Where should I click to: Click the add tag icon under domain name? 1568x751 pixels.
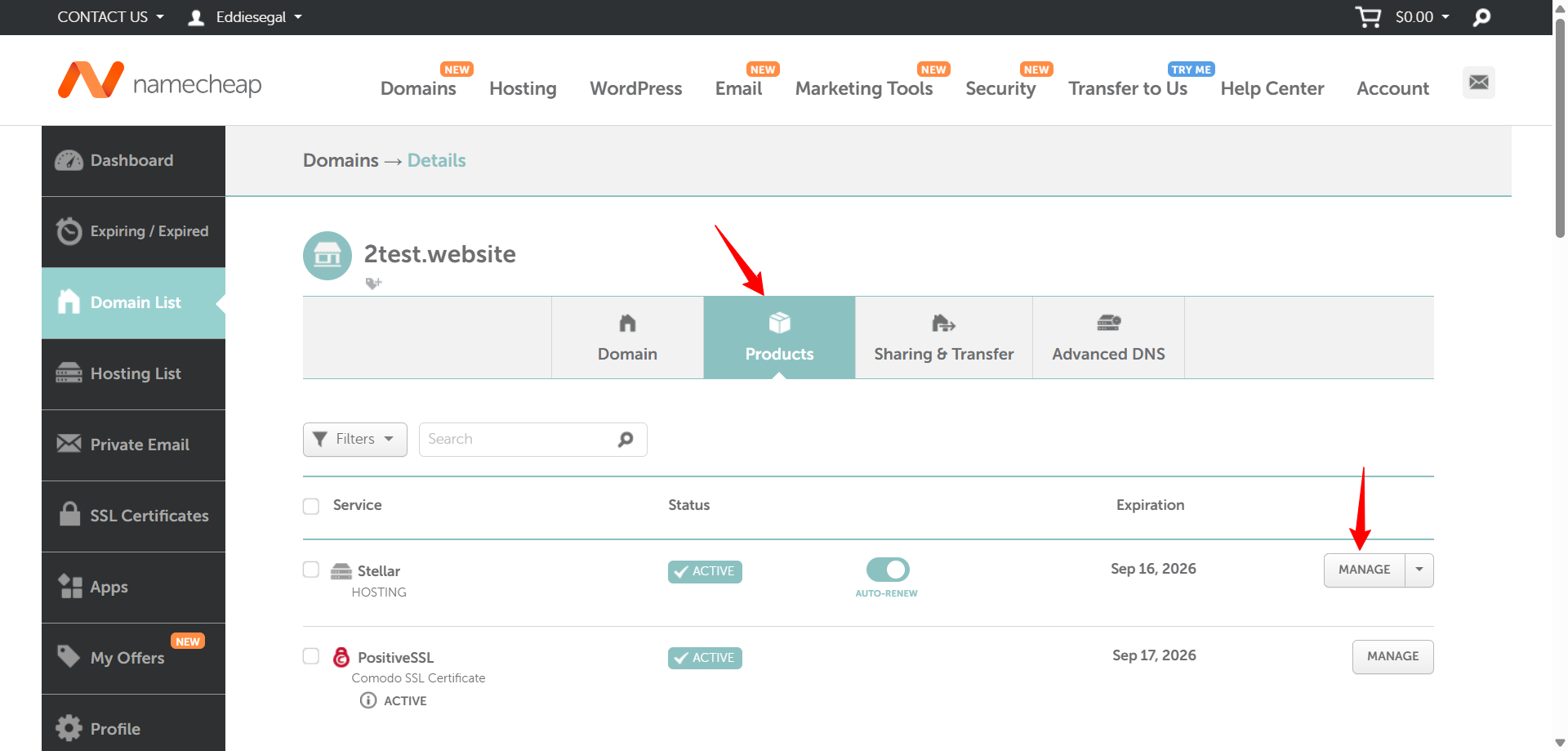(x=373, y=283)
